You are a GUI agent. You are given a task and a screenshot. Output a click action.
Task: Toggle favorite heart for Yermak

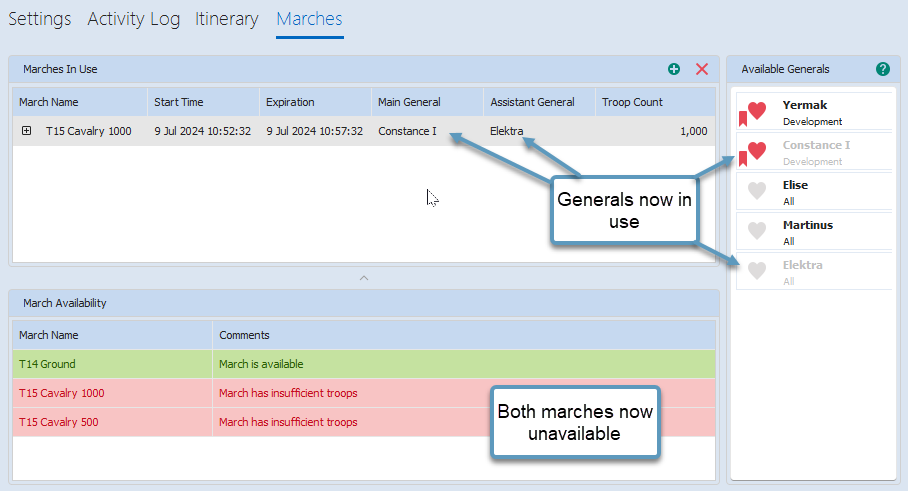[758, 111]
